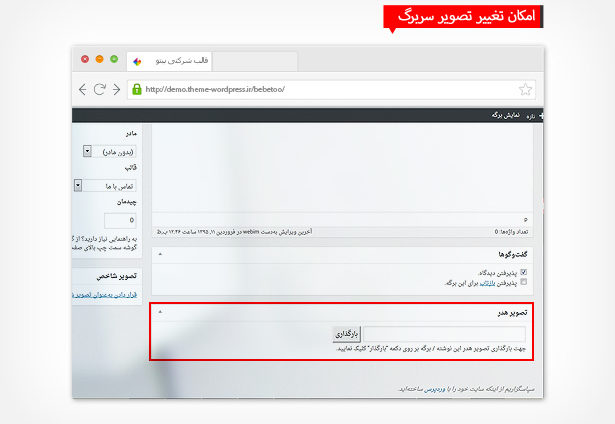Click the colorful favicon on the browser tab

tap(138, 60)
